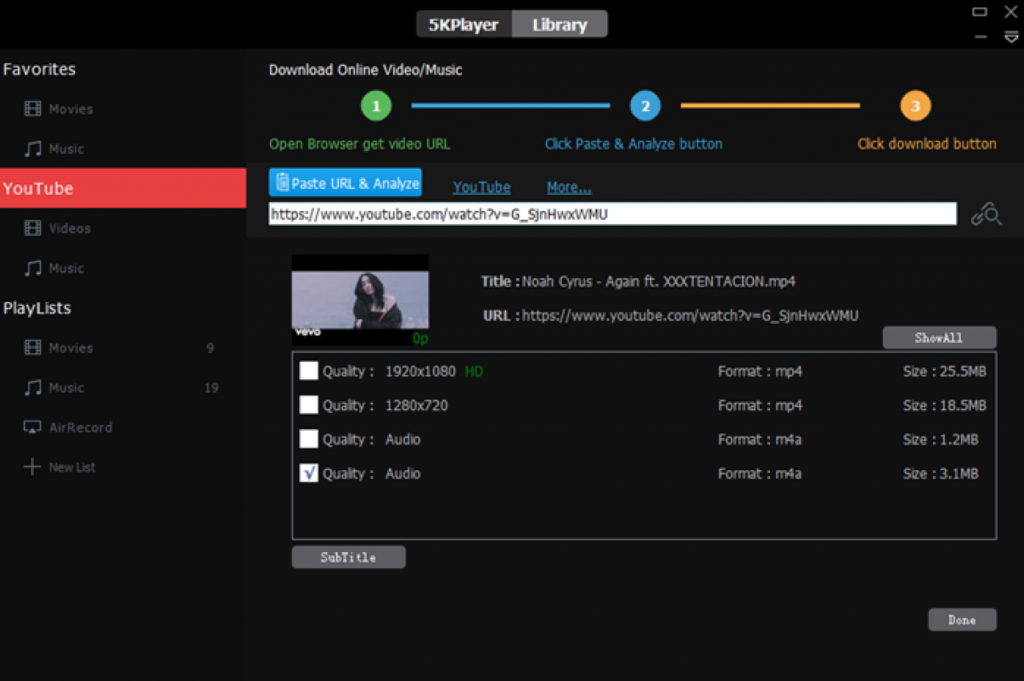1024x681 pixels.
Task: Click the Noah Cyrus video thumbnail
Action: tap(360, 300)
